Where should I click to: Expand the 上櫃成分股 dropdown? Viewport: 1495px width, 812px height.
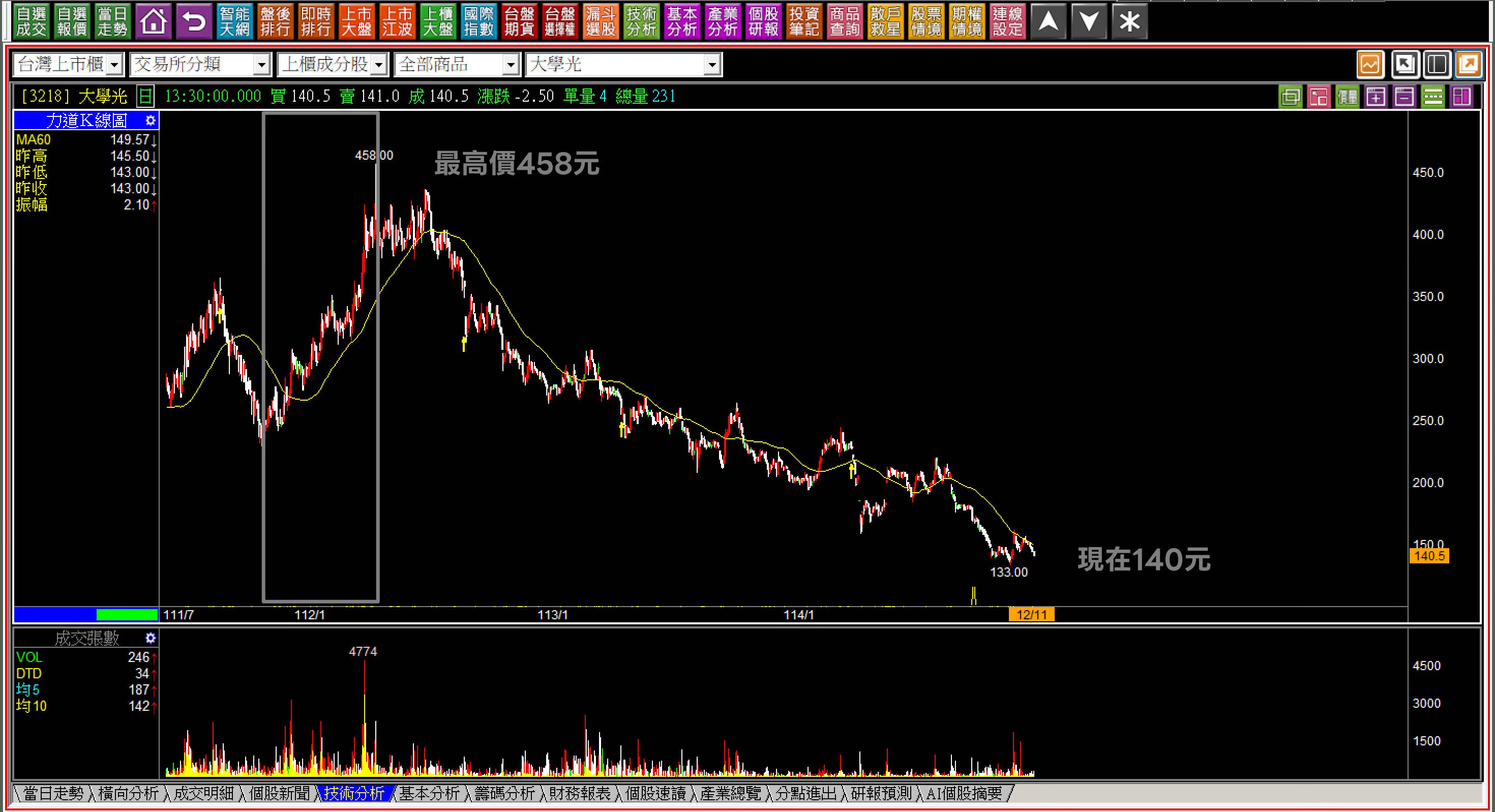(379, 65)
